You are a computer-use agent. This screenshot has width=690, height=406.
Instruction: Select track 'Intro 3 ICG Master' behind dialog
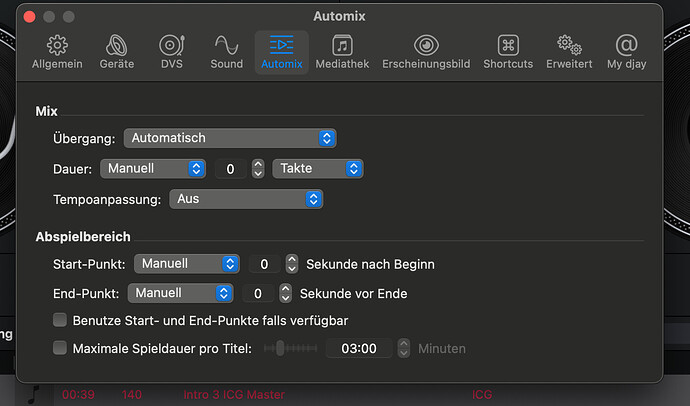[234, 395]
